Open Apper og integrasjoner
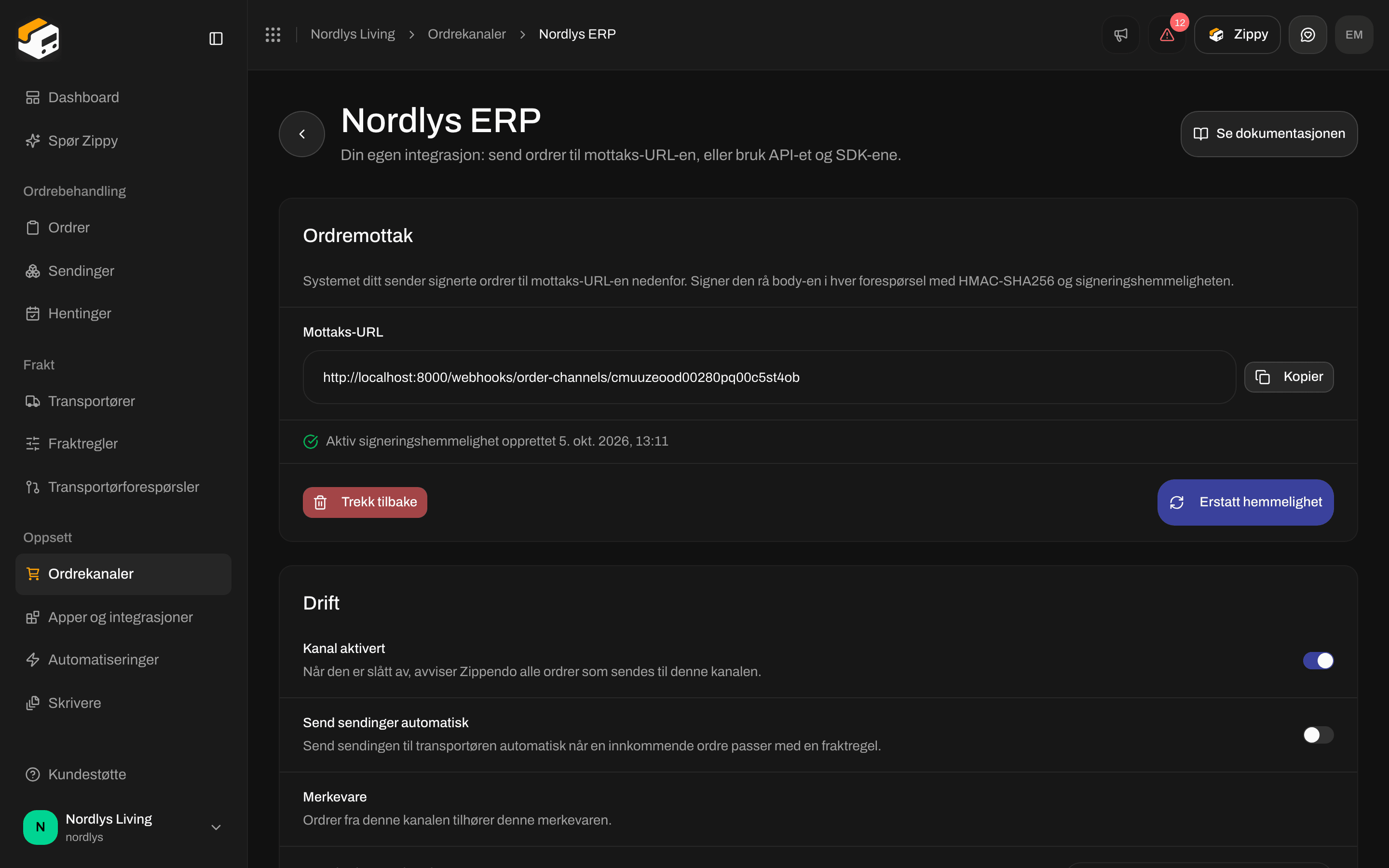1389x868 pixels. coord(123,617)
